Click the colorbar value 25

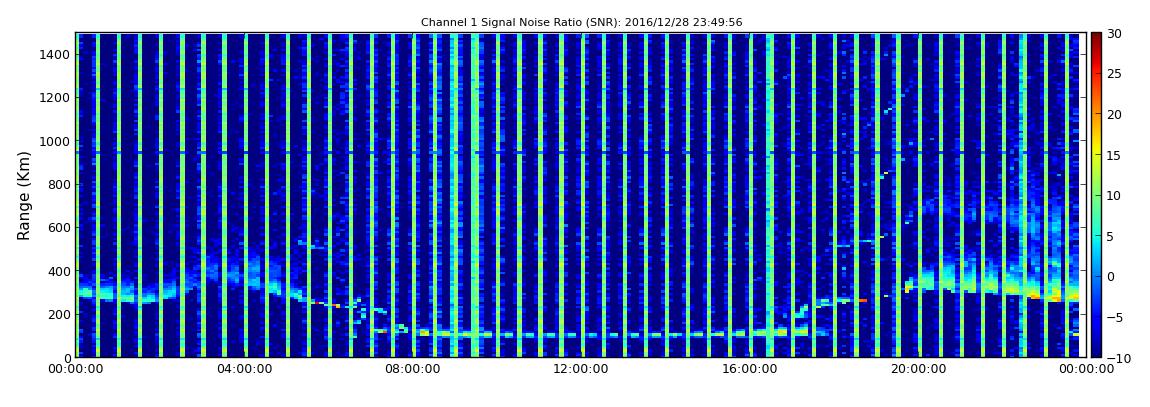click(1115, 74)
